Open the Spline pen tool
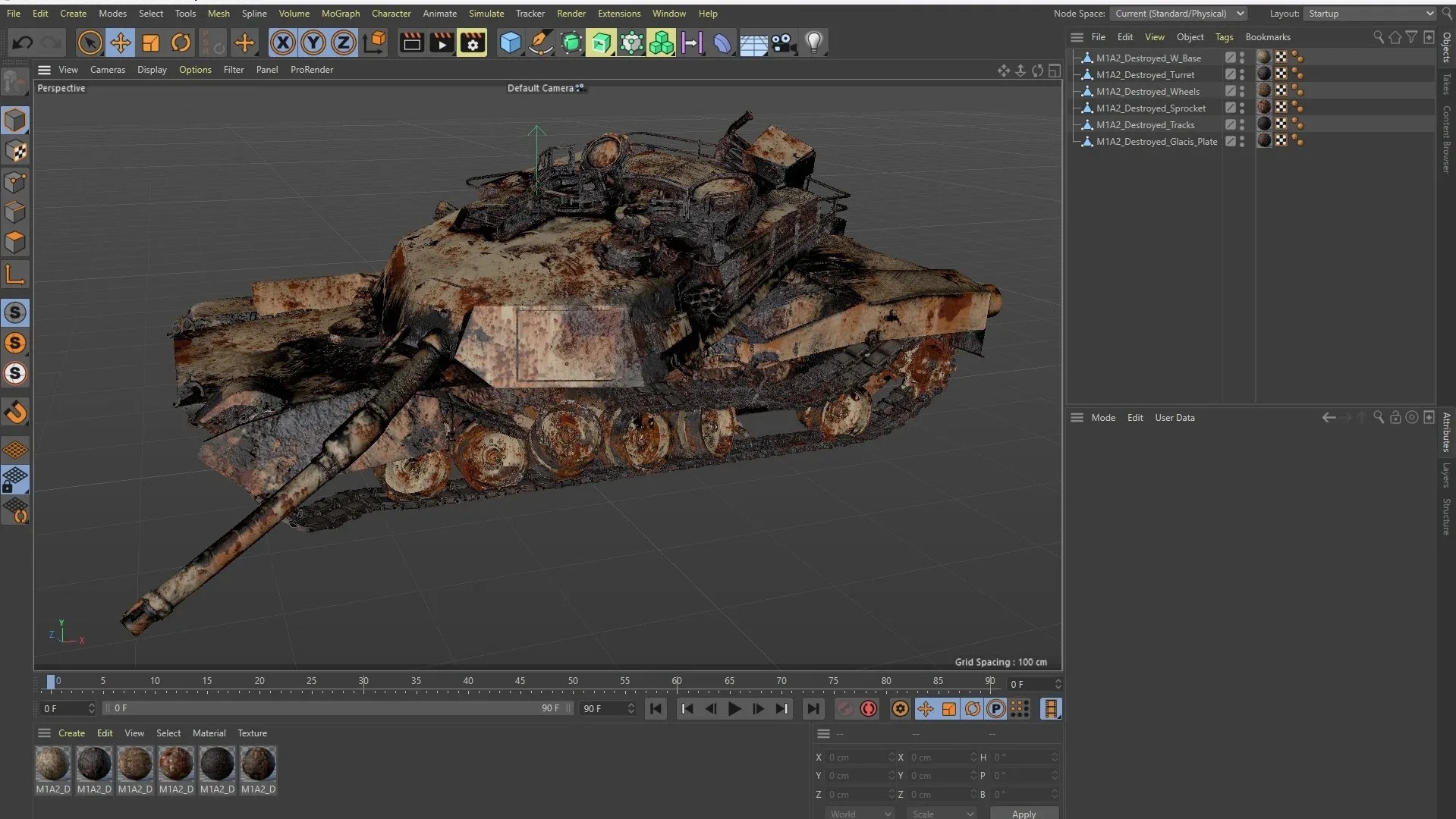Image resolution: width=1456 pixels, height=819 pixels. [x=540, y=42]
